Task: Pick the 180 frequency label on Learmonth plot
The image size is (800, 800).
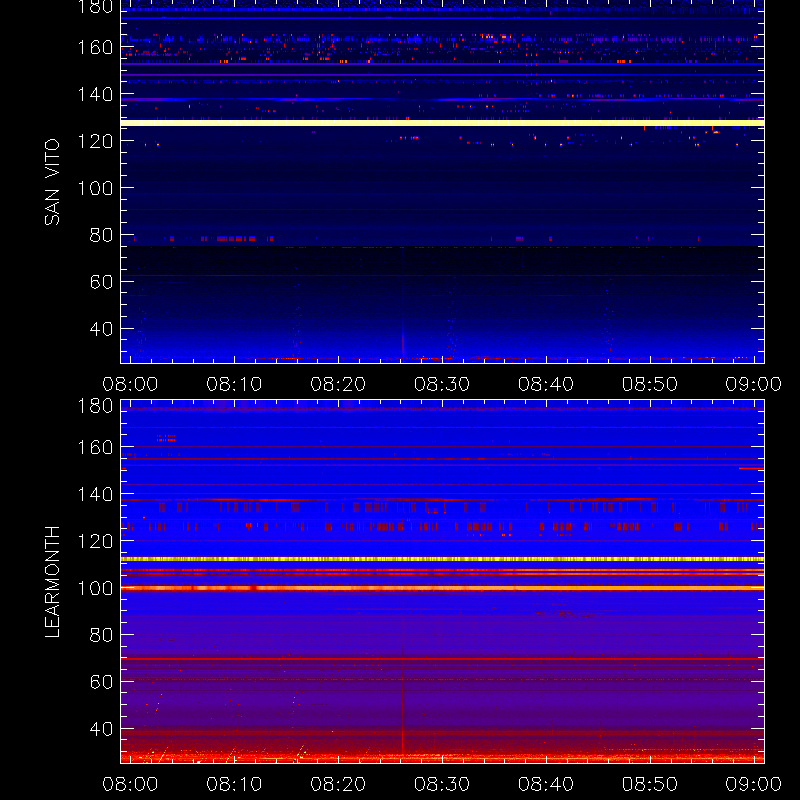Action: 95,406
